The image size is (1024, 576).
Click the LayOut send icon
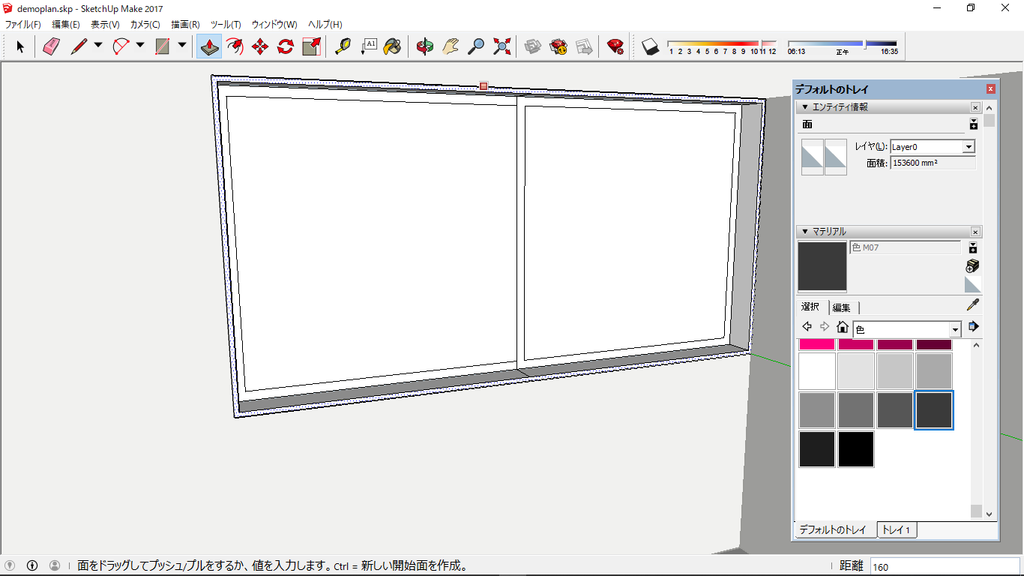point(584,46)
